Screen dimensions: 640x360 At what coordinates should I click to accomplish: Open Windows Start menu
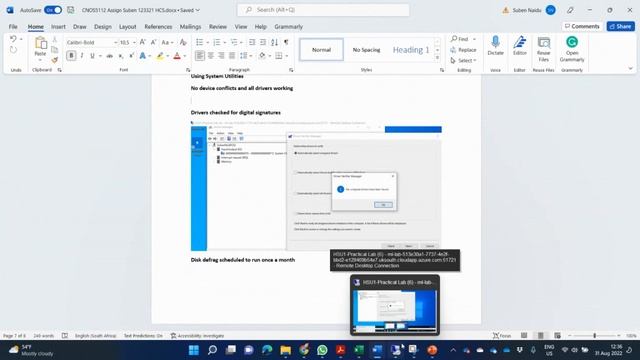click(x=193, y=350)
